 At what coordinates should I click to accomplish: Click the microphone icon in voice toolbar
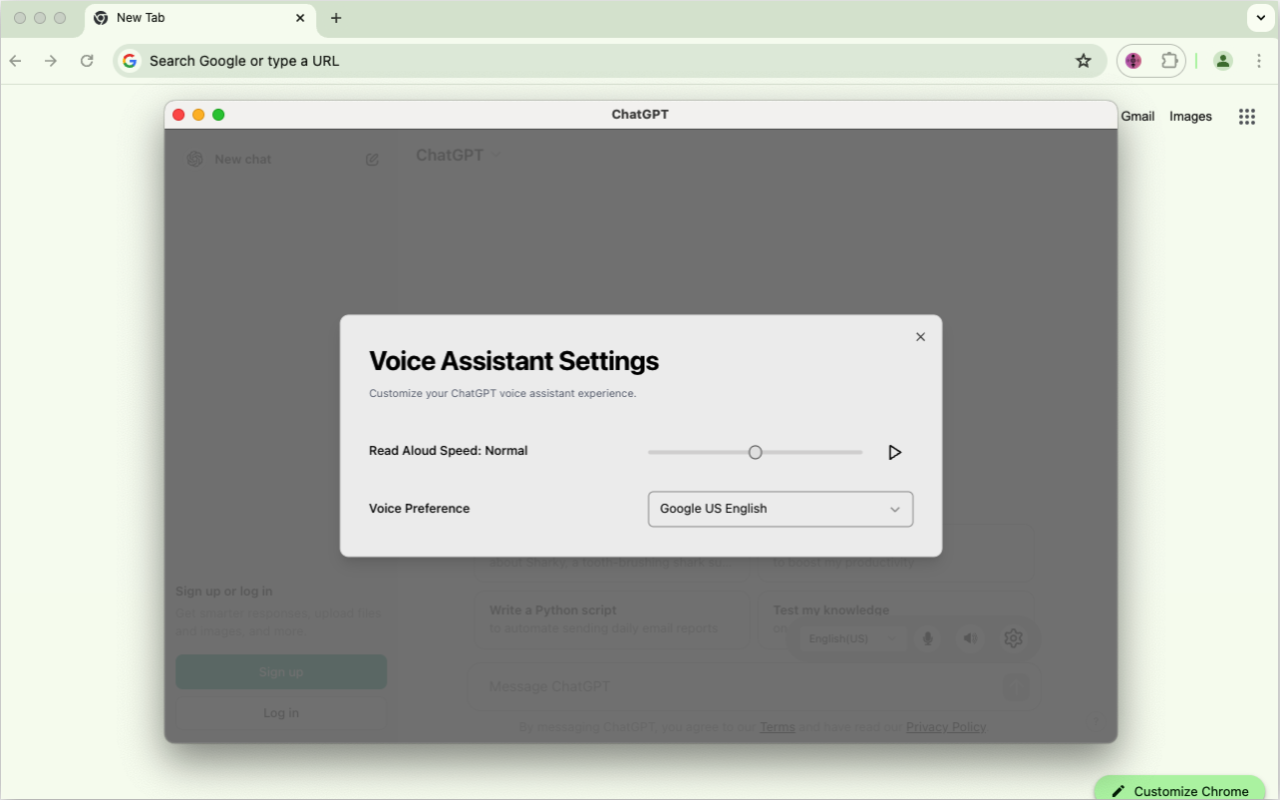[x=928, y=638]
